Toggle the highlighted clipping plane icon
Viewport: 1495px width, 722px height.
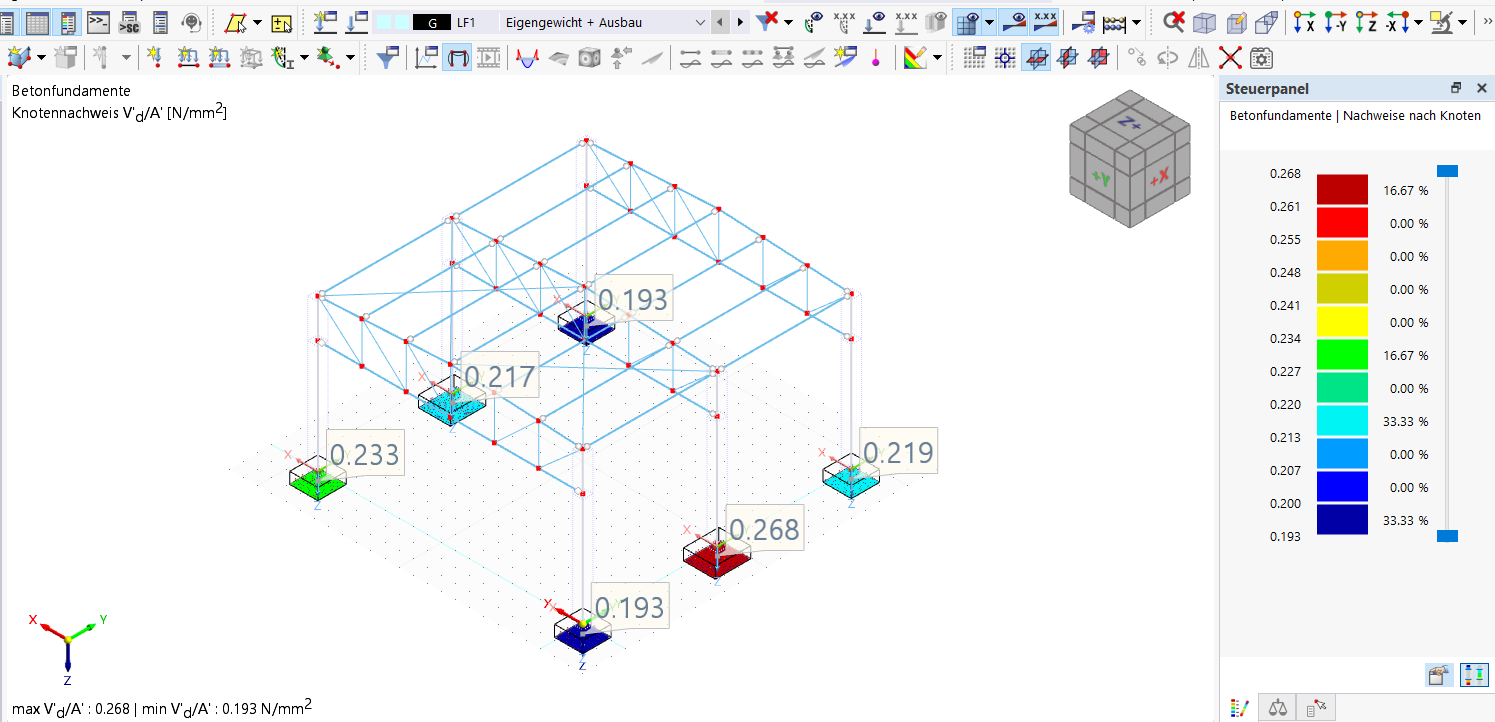click(1036, 58)
